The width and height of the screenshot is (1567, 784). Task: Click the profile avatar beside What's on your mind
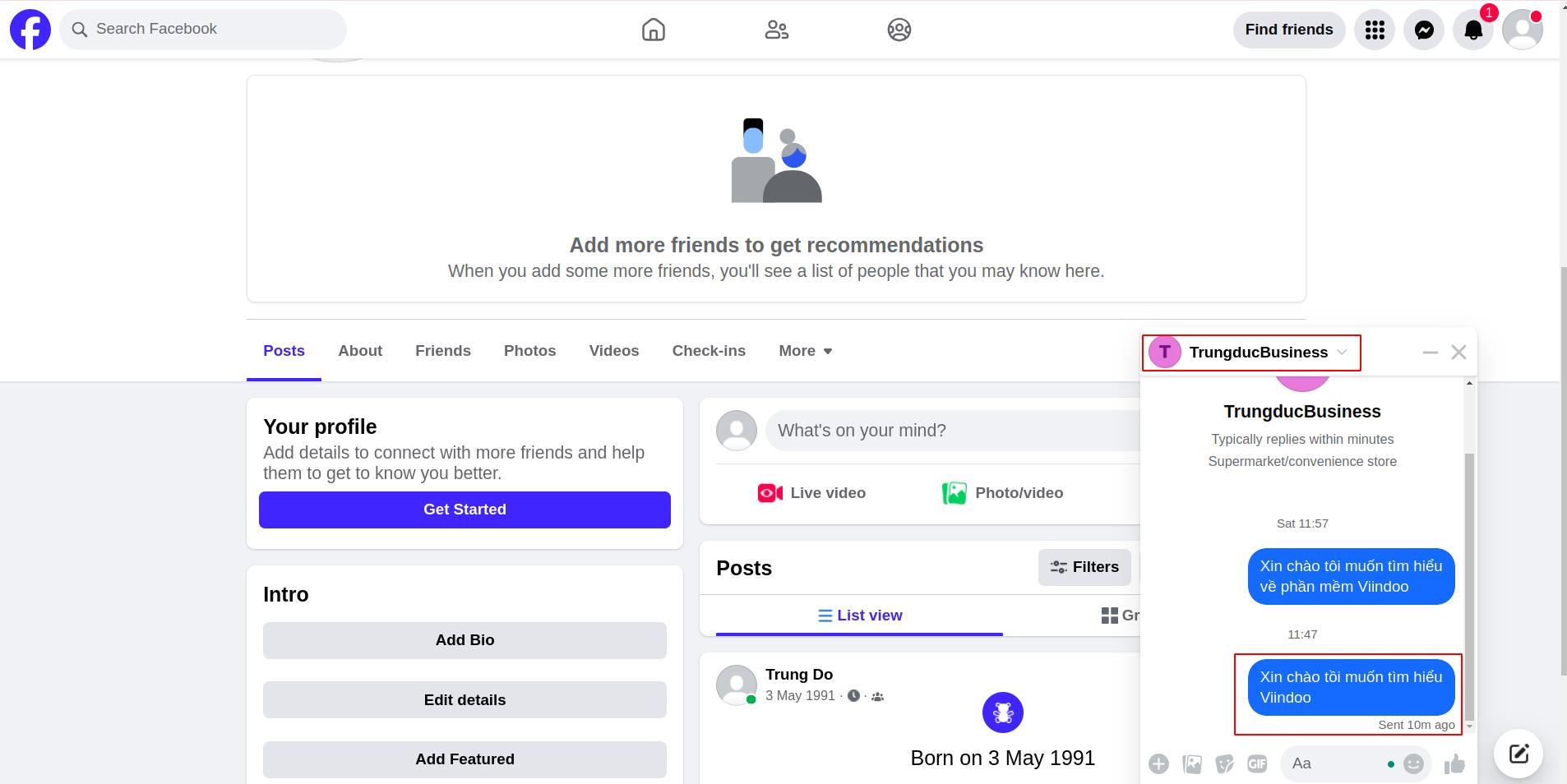[x=737, y=431]
